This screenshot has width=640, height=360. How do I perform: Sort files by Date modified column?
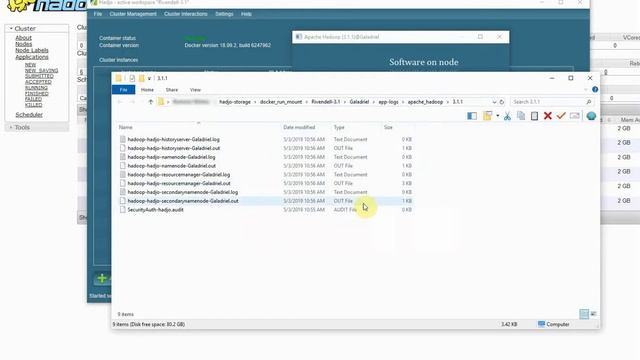tap(299, 127)
